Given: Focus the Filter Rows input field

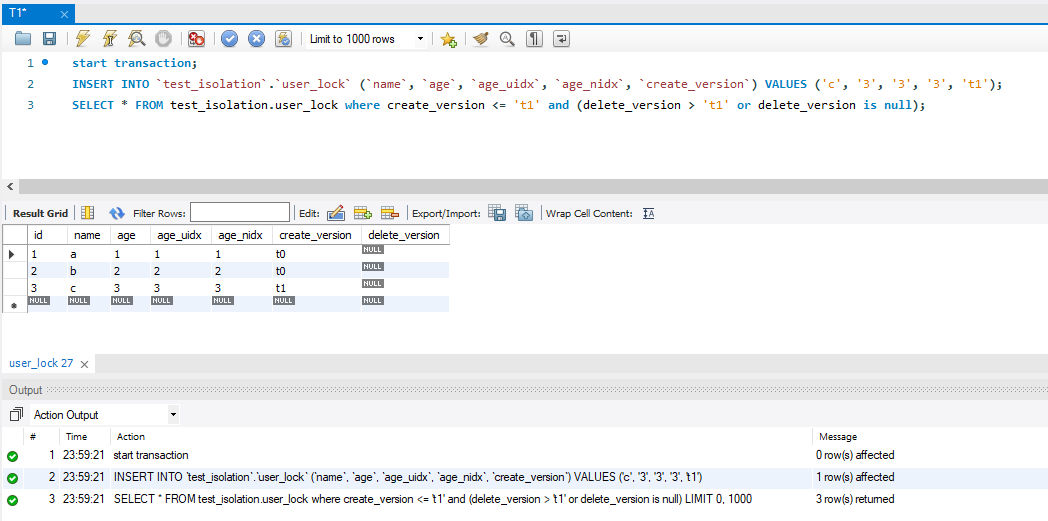Looking at the screenshot, I should pyautogui.click(x=240, y=212).
